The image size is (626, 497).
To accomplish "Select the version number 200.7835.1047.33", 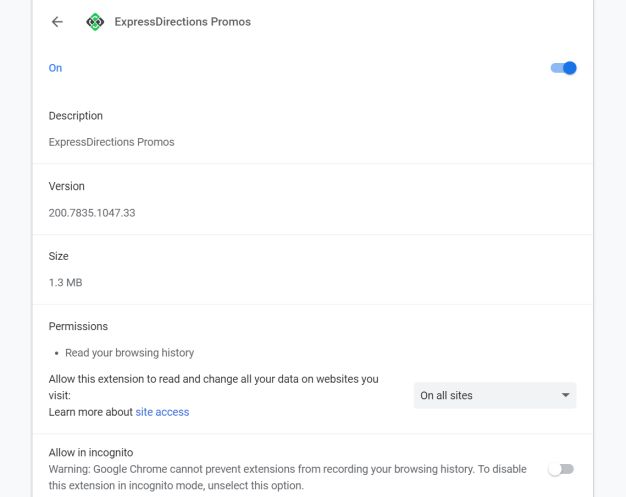I will coord(92,213).
